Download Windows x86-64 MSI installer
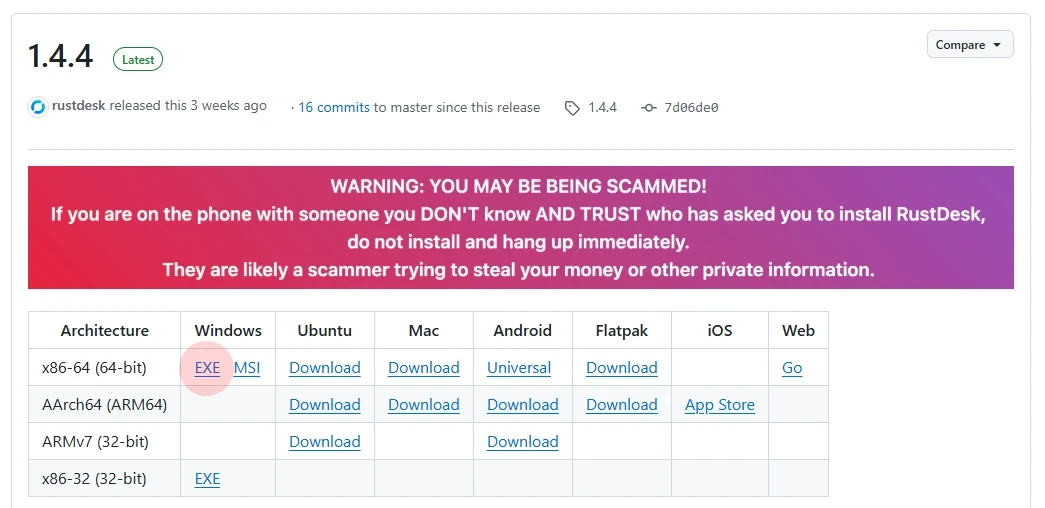The height and width of the screenshot is (508, 1045). click(247, 368)
